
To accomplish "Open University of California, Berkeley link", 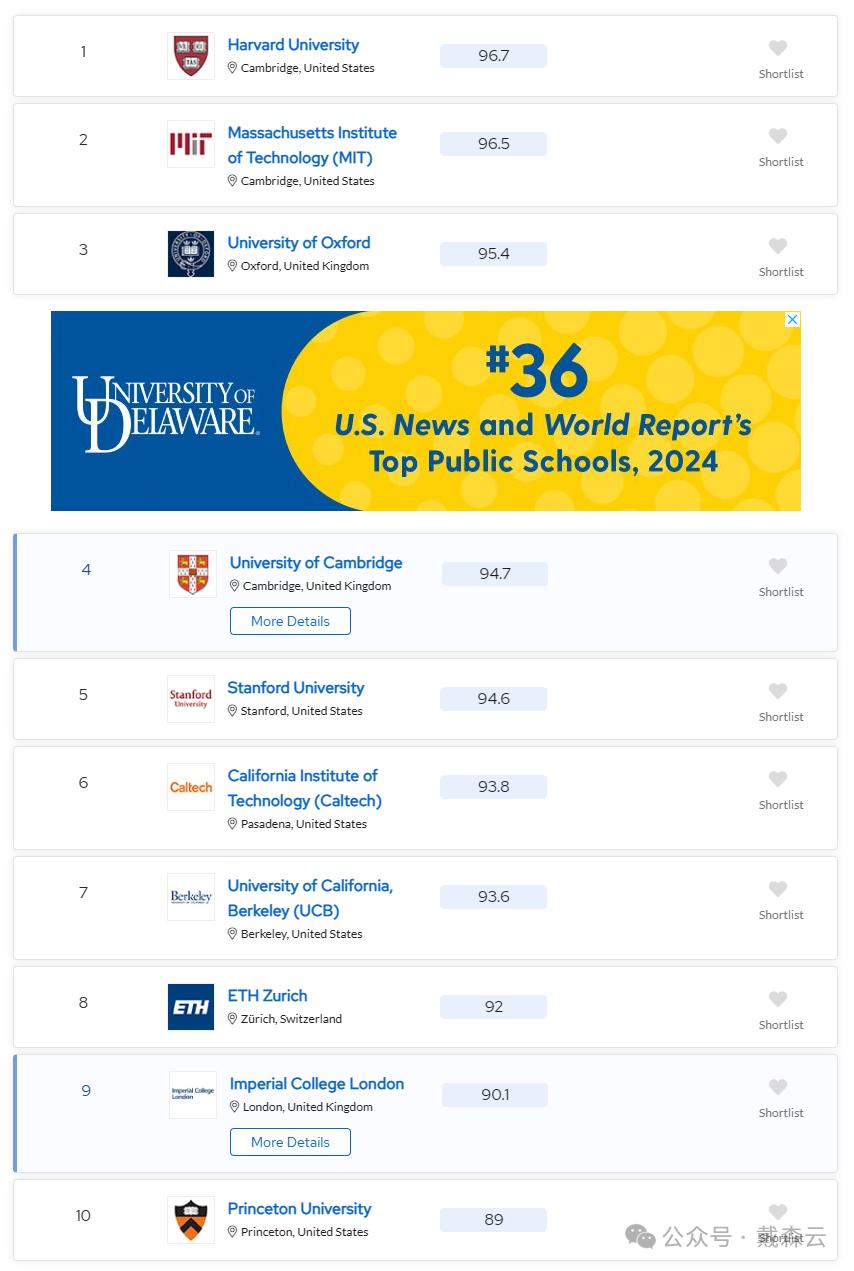I will [310, 898].
